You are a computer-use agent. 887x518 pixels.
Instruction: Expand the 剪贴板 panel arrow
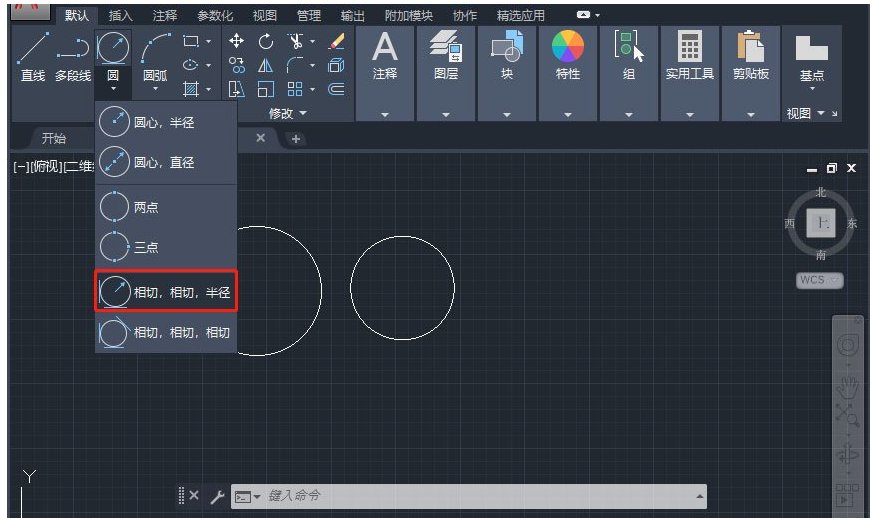[751, 114]
